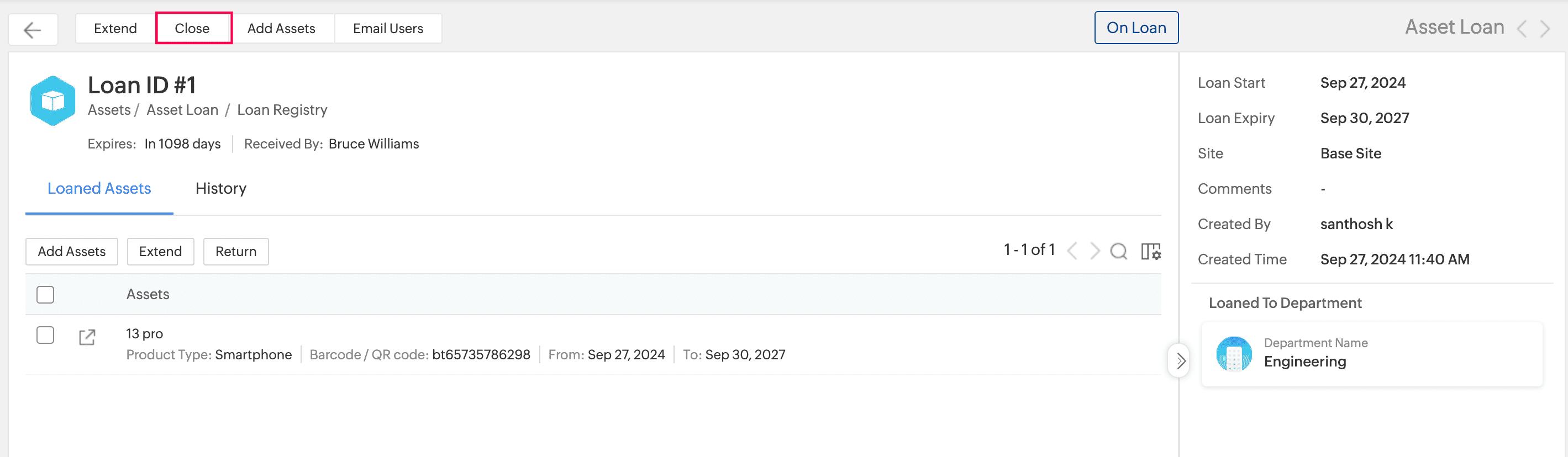Screen dimensions: 1568x457
Task: Open the 13 pro asset external link icon
Action: [x=87, y=337]
